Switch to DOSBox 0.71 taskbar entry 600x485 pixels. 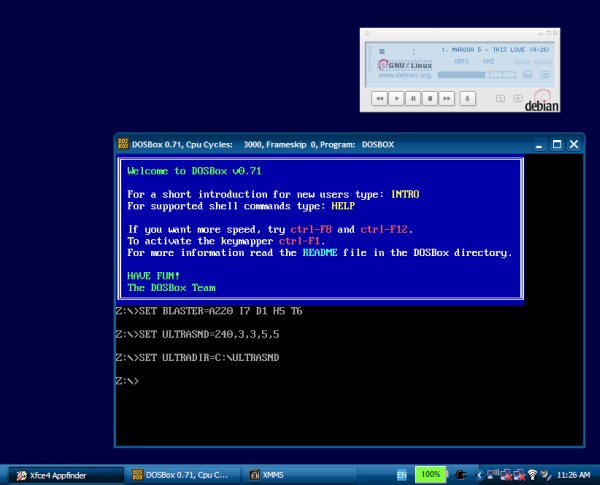pos(184,475)
